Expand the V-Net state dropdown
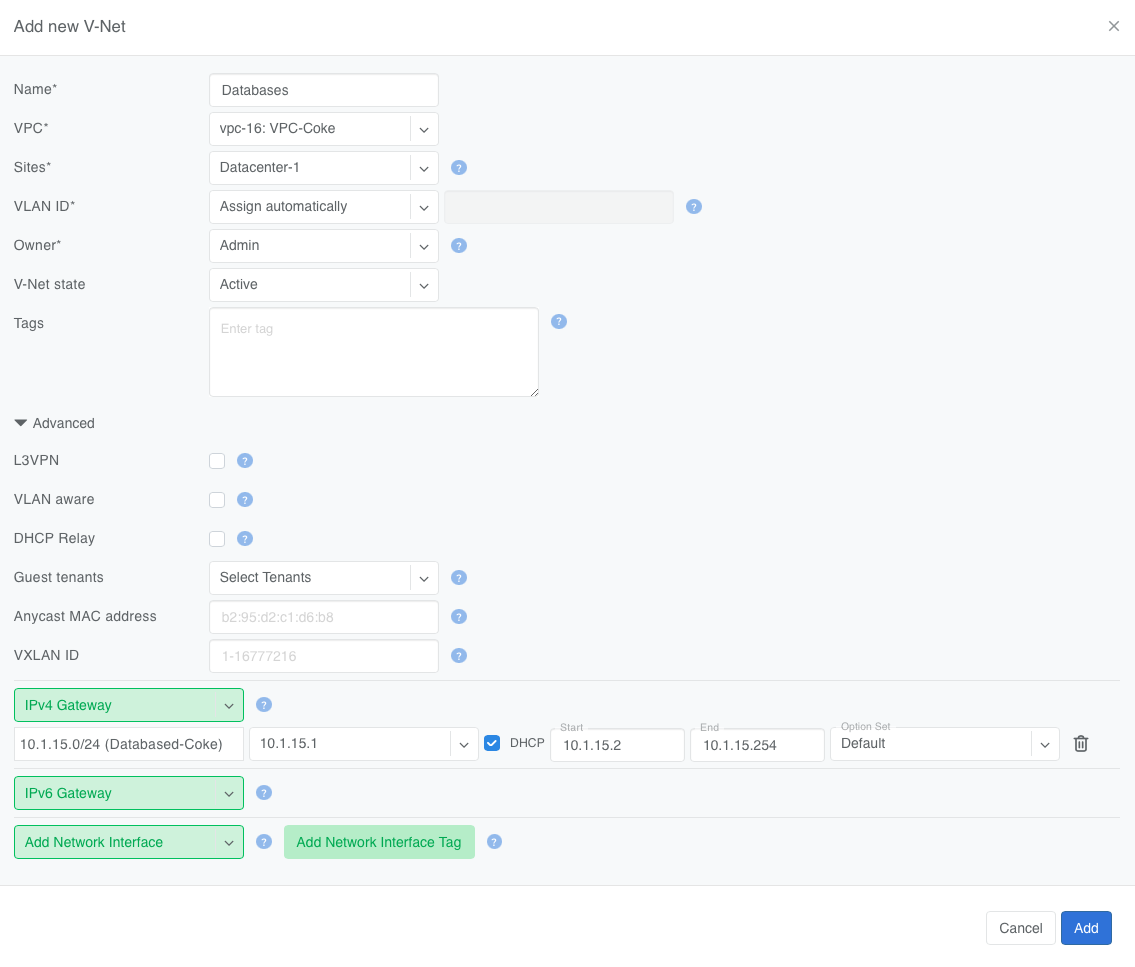 click(323, 285)
